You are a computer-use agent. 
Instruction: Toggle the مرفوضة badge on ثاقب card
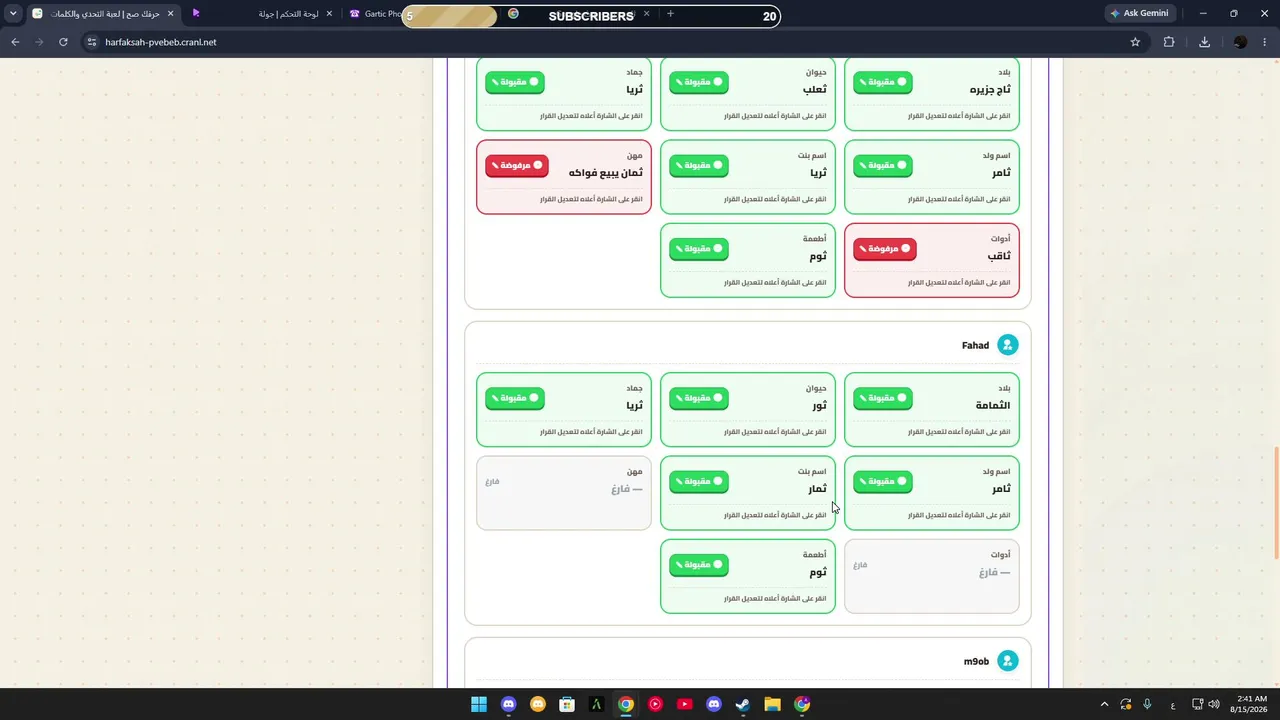coord(885,248)
